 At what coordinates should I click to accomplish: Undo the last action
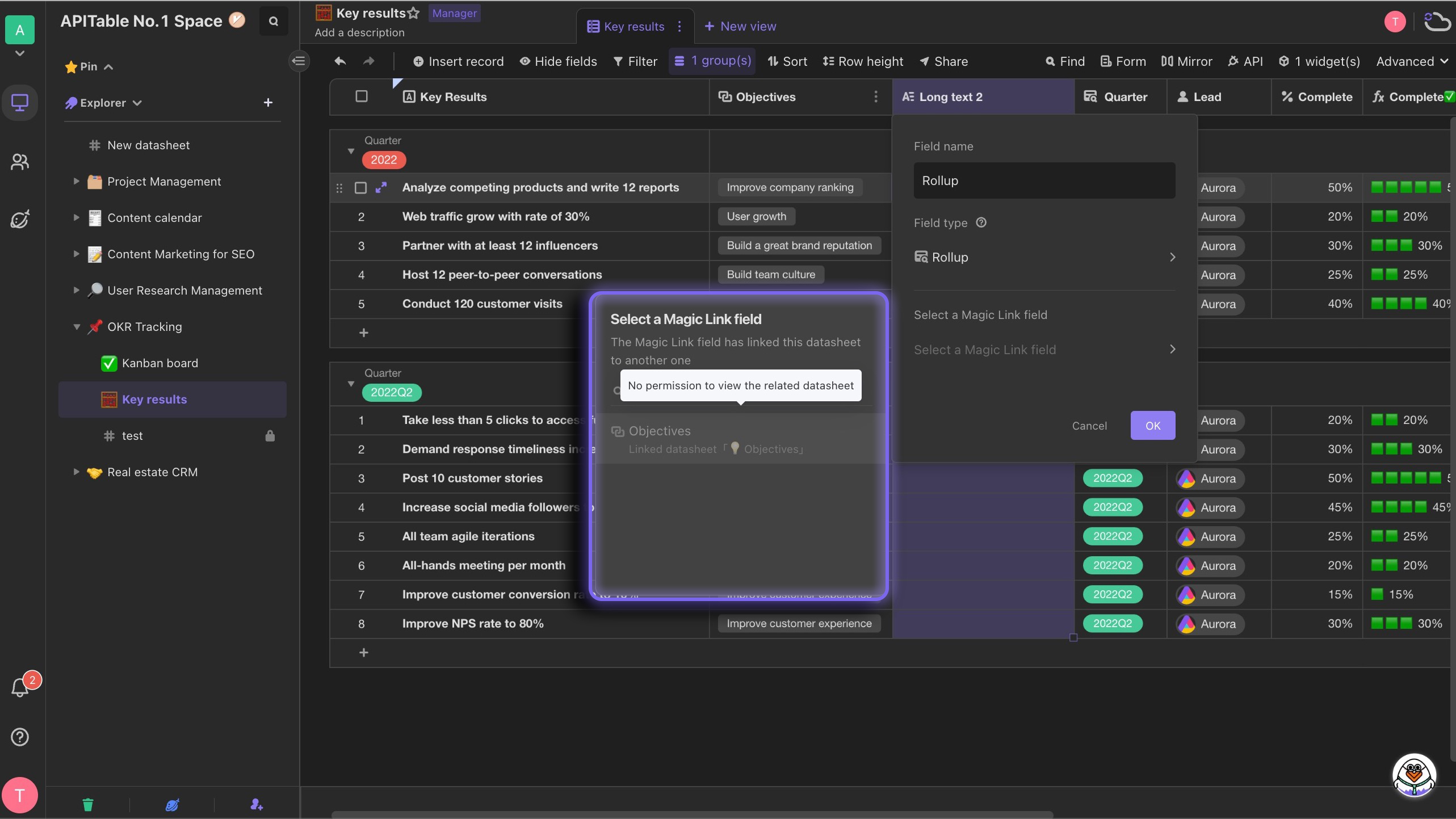[340, 61]
